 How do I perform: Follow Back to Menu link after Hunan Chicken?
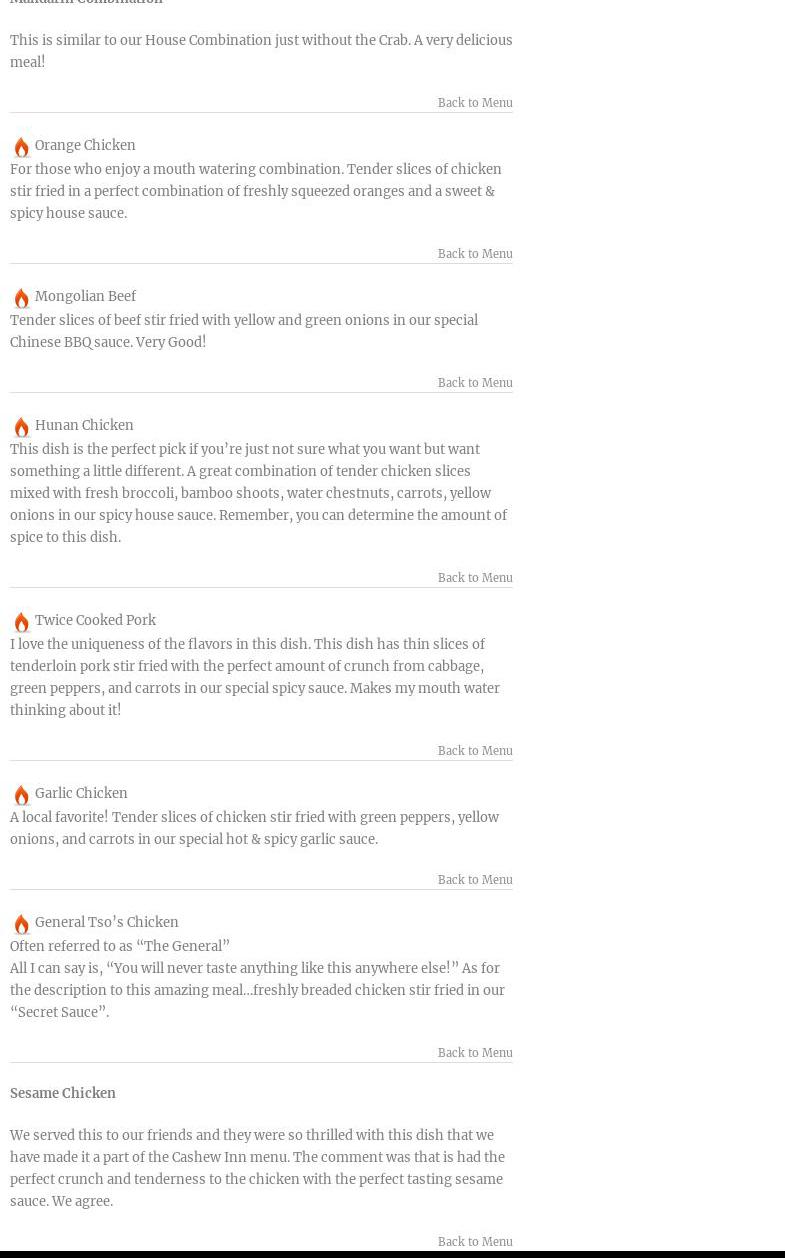pyautogui.click(x=474, y=578)
